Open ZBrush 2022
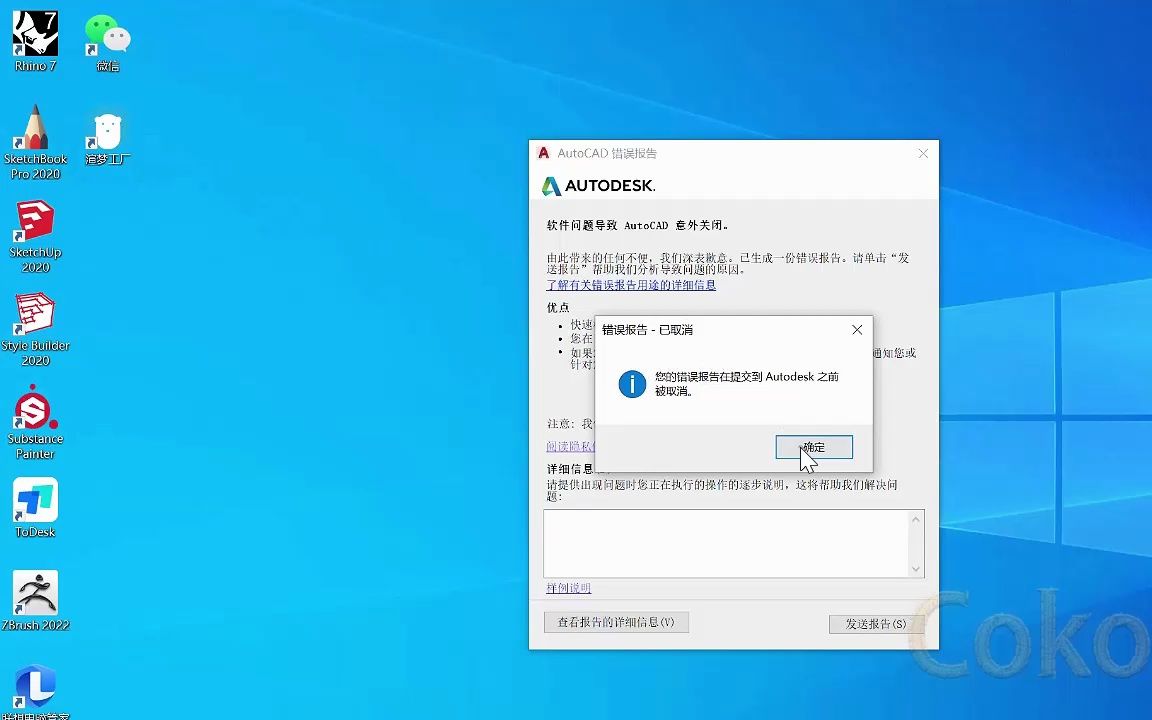The height and width of the screenshot is (720, 1152). [35, 588]
